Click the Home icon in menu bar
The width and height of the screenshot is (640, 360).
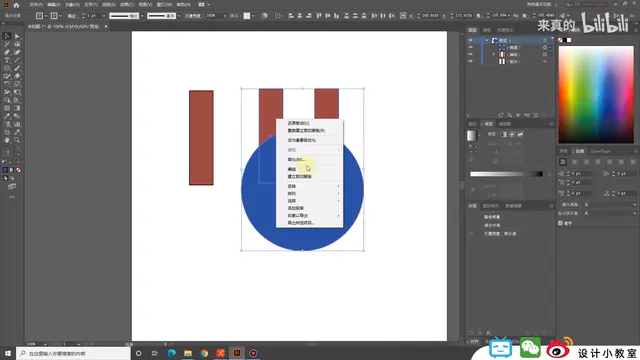click(x=16, y=5)
